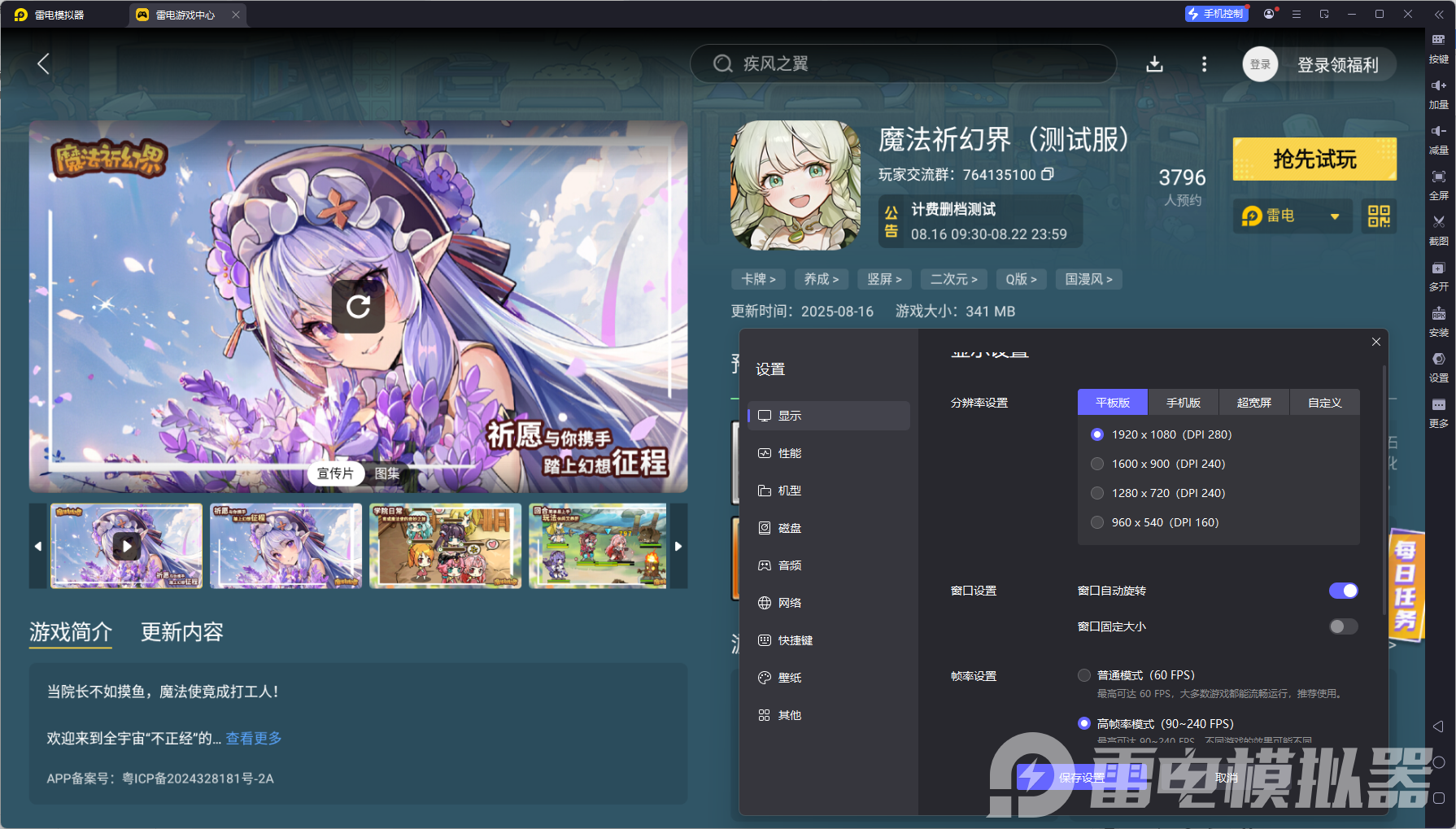This screenshot has width=1456, height=829.
Task: Open the 卡牌 category filter
Action: coord(757,279)
